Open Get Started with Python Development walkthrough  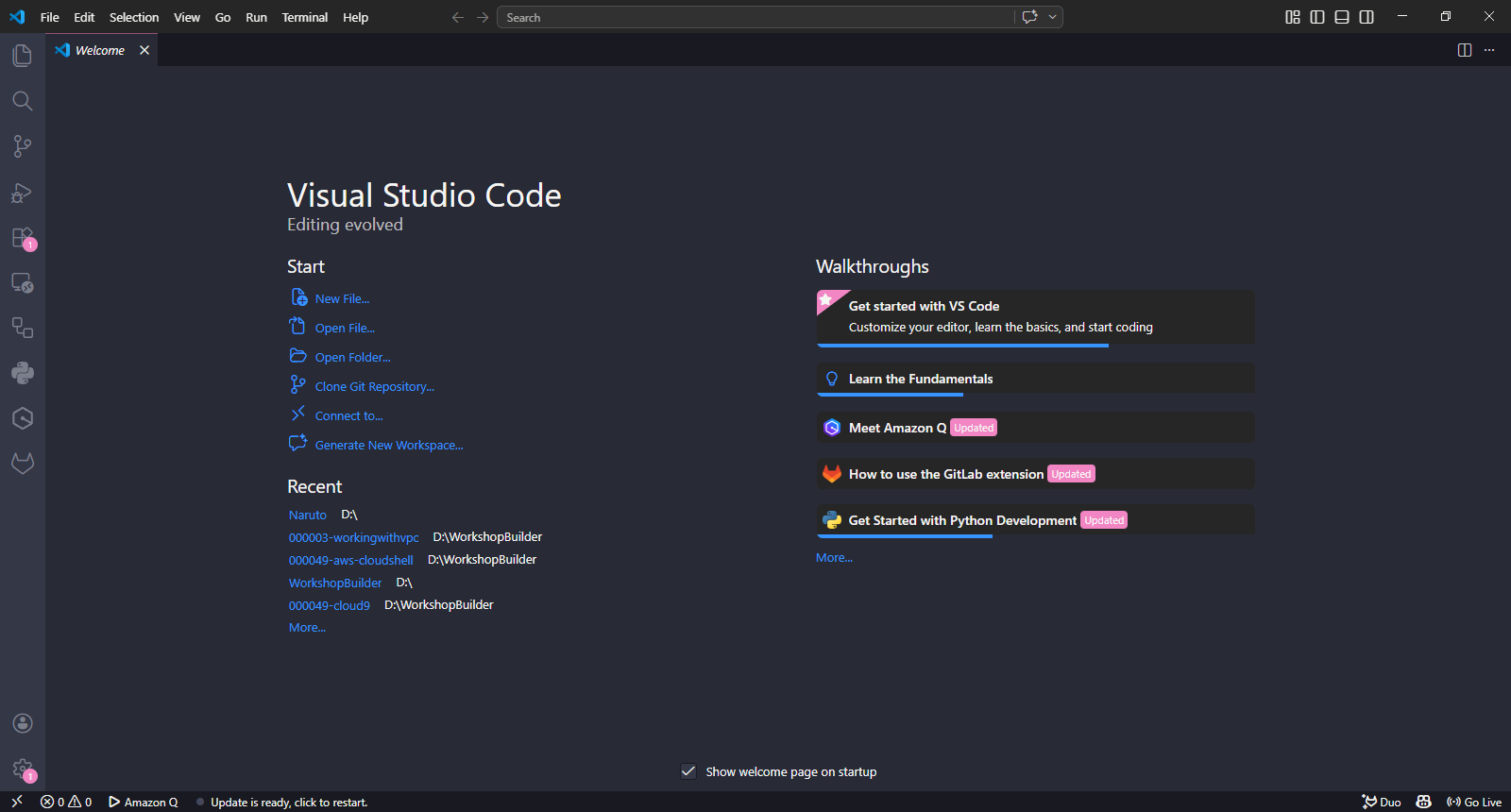pos(1035,520)
